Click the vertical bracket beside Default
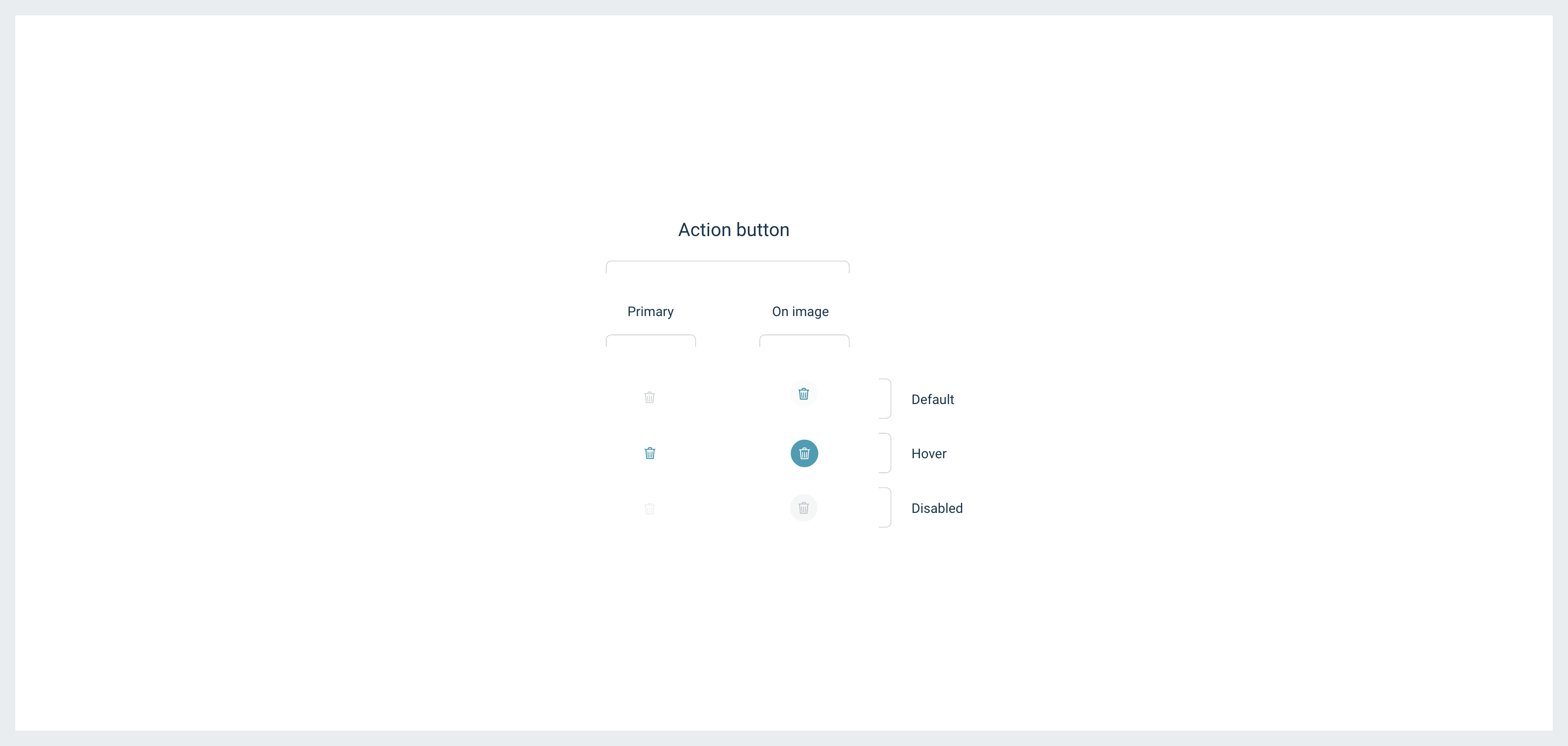The height and width of the screenshot is (746, 1568). click(890, 399)
